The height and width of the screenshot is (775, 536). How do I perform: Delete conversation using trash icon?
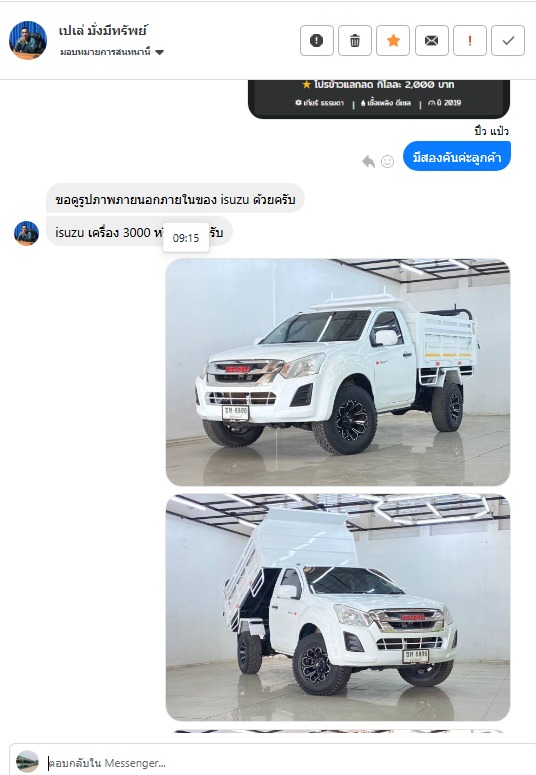[355, 41]
